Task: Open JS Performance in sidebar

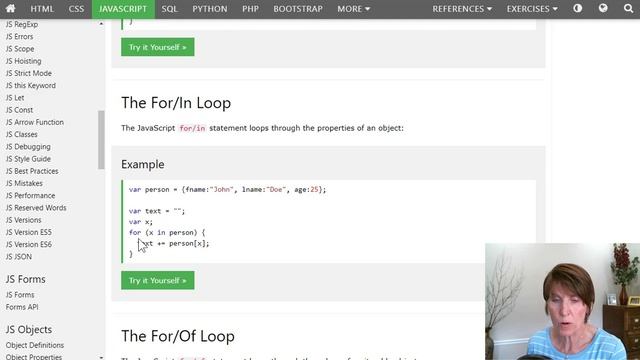Action: point(30,196)
